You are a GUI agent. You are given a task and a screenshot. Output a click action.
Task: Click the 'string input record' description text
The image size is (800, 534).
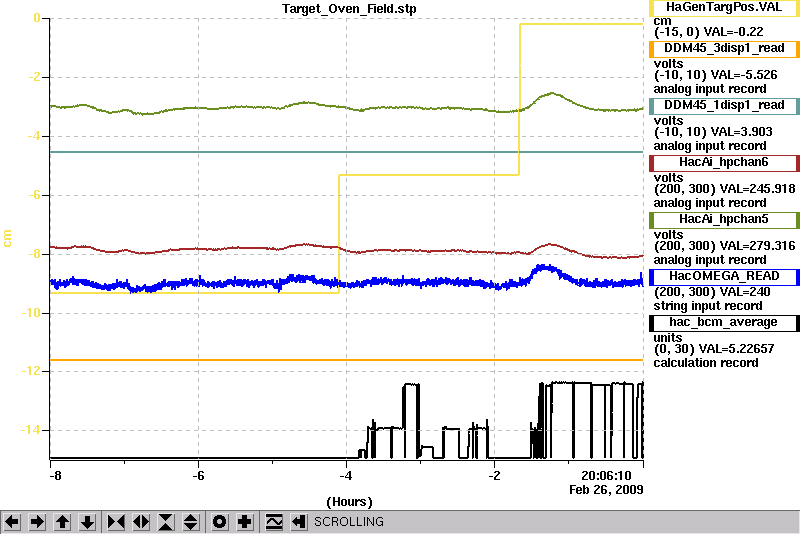pyautogui.click(x=708, y=306)
